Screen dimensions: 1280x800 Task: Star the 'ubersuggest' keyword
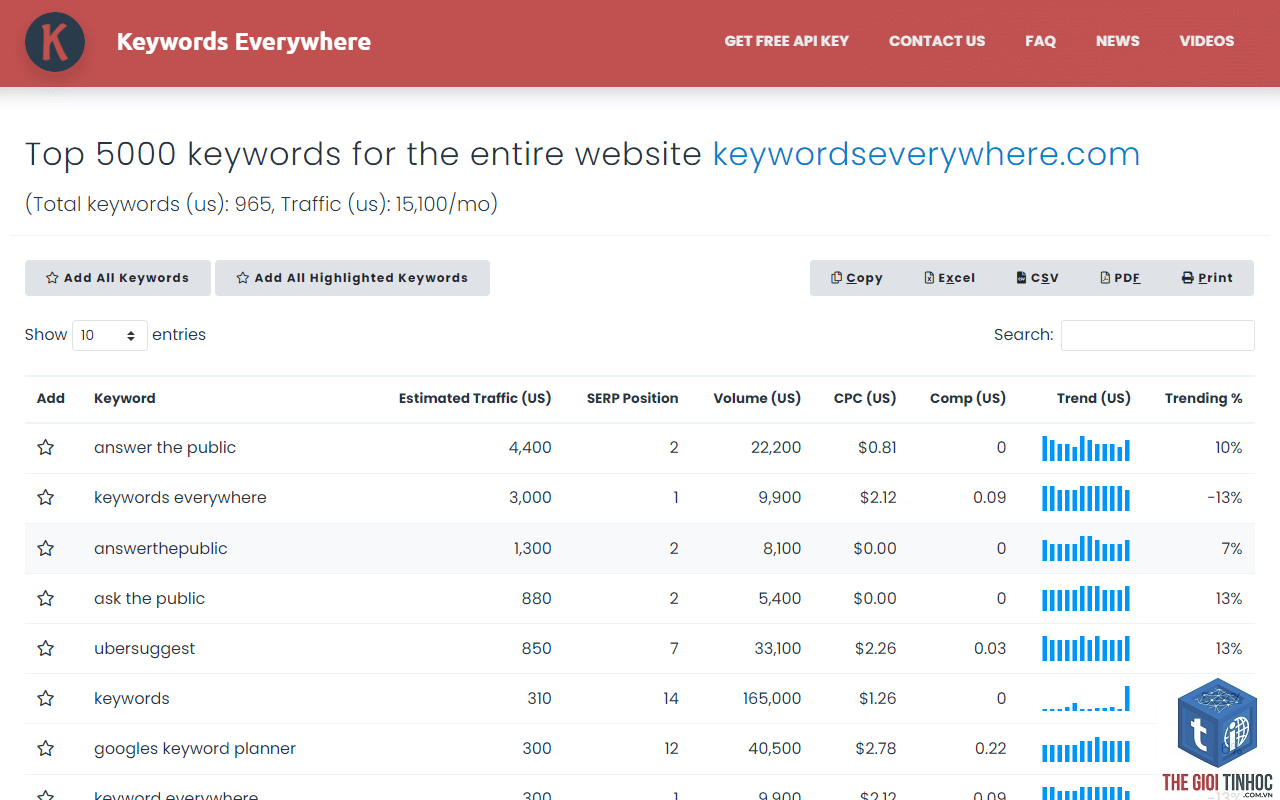[45, 648]
